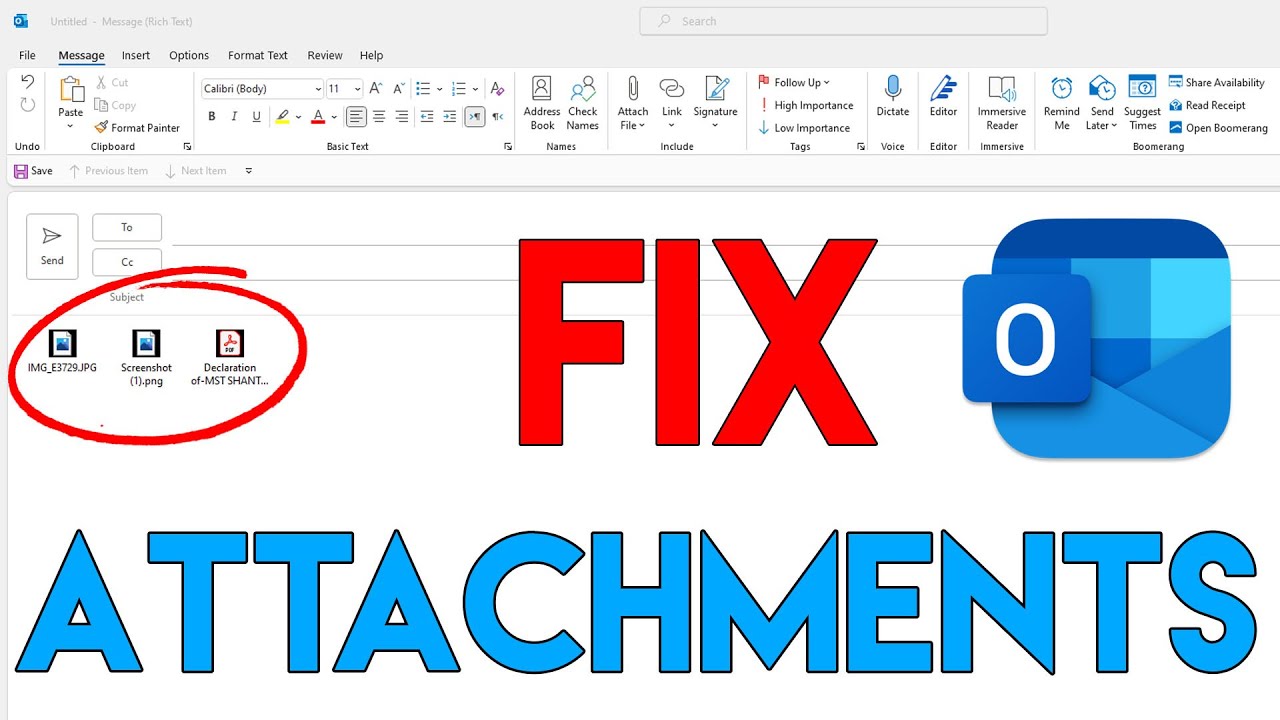Toggle bold formatting
The image size is (1280, 720).
212,117
